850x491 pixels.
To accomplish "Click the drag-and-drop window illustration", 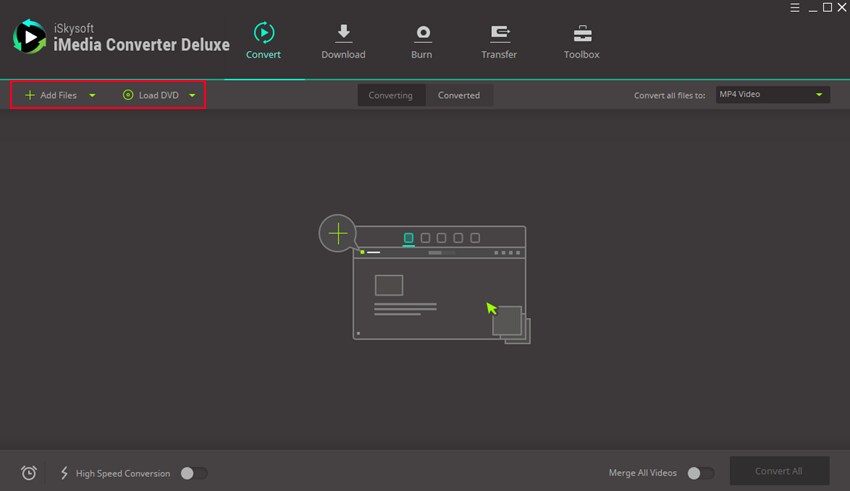I will pos(440,285).
